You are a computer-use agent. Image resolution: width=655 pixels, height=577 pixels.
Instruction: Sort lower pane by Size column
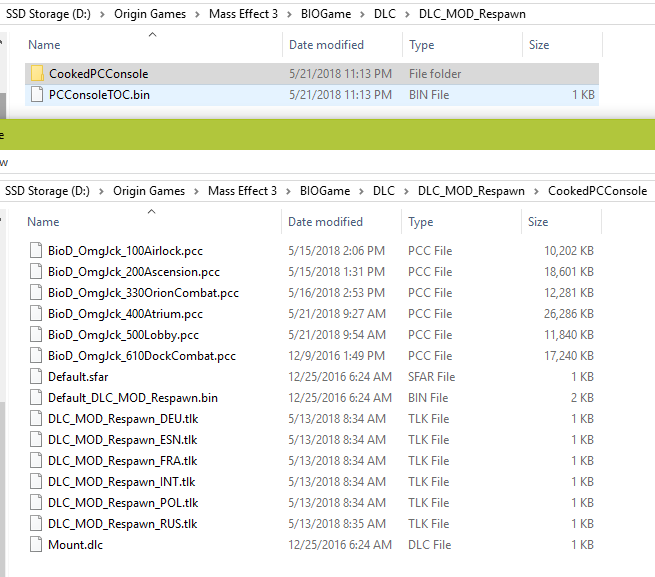coord(538,222)
